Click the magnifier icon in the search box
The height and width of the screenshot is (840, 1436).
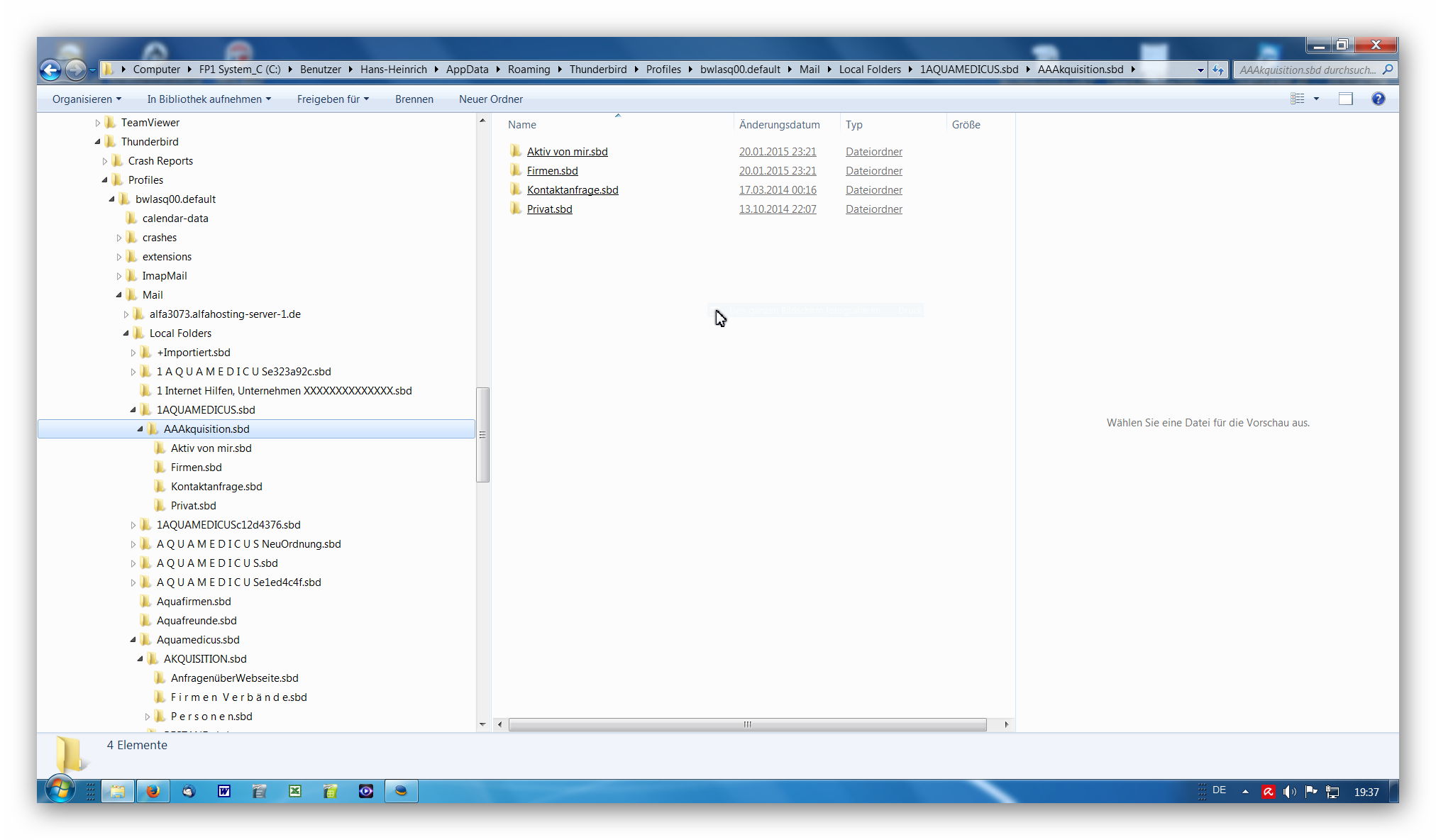(1388, 70)
